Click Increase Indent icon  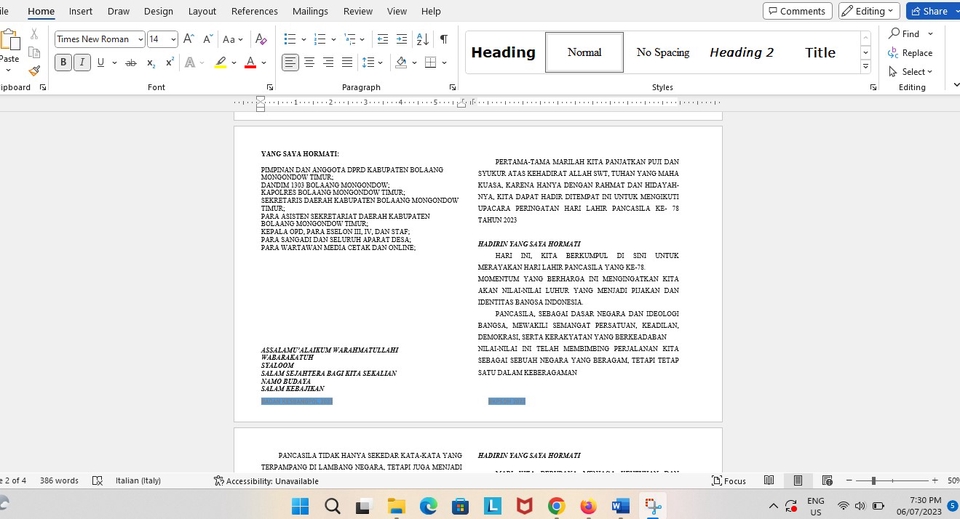[402, 39]
